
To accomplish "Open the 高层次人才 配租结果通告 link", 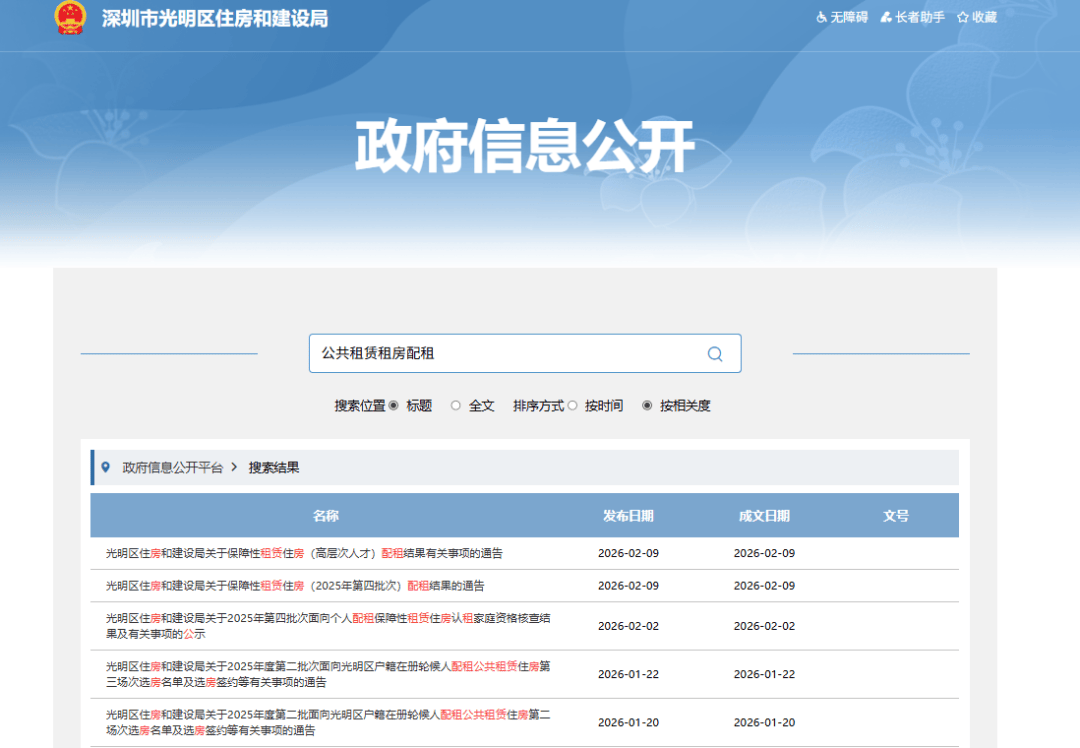I will [305, 552].
